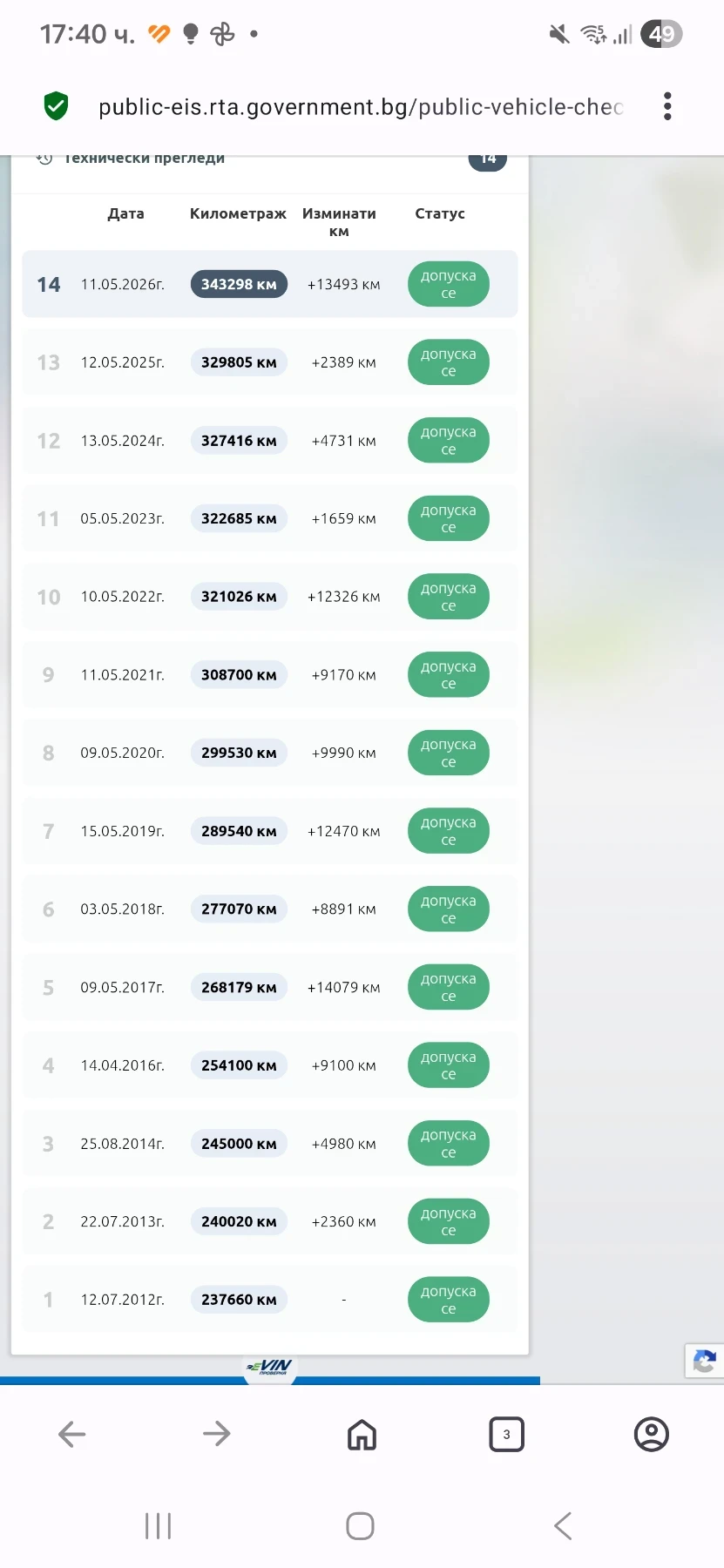The image size is (724, 1568).
Task: Tap the Километраж column header
Action: pos(238,213)
